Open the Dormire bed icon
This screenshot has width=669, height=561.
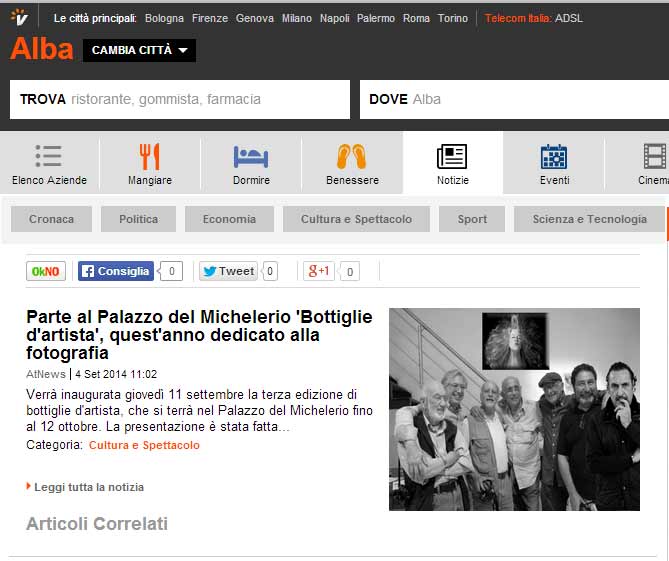coord(251,157)
